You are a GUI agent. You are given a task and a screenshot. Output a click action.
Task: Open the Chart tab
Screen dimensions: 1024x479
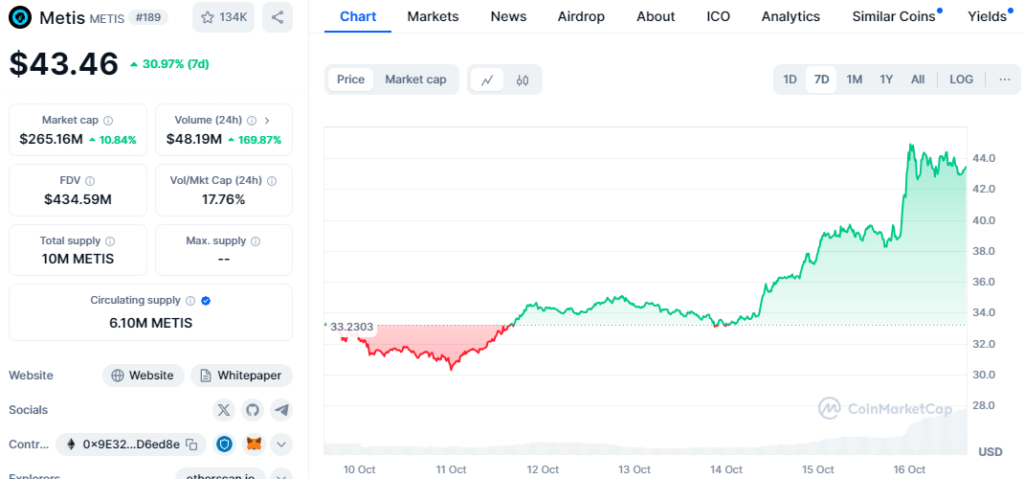click(x=357, y=16)
